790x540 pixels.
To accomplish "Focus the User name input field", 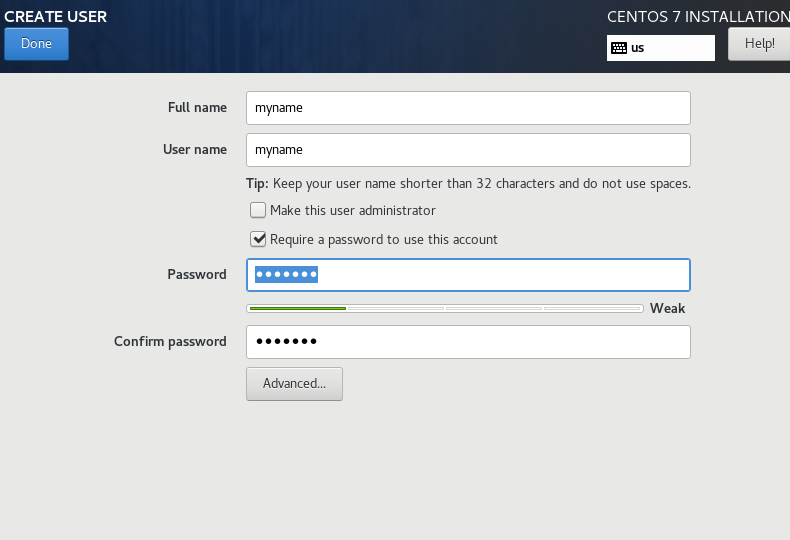I will point(468,150).
